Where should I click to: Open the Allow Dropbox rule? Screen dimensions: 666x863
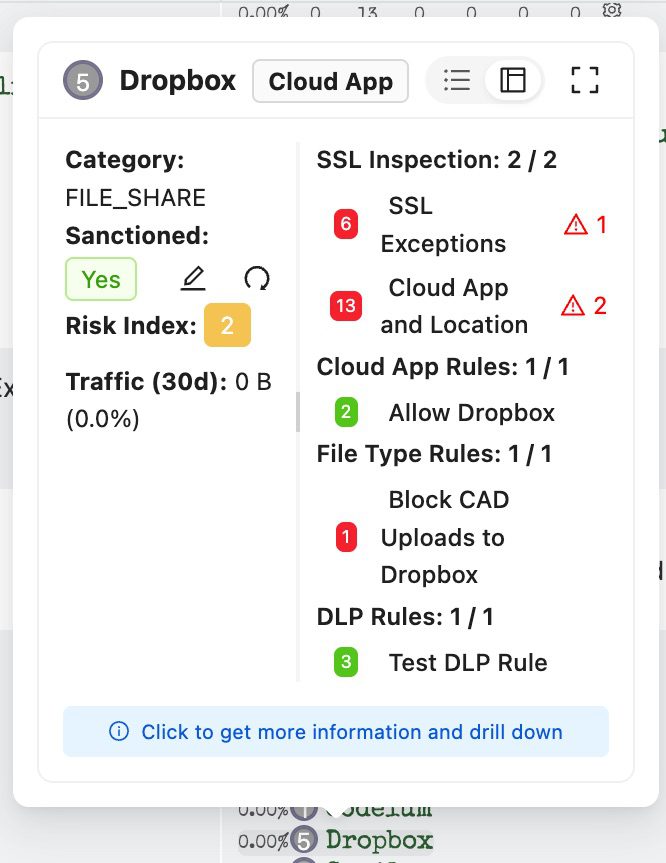(x=471, y=413)
